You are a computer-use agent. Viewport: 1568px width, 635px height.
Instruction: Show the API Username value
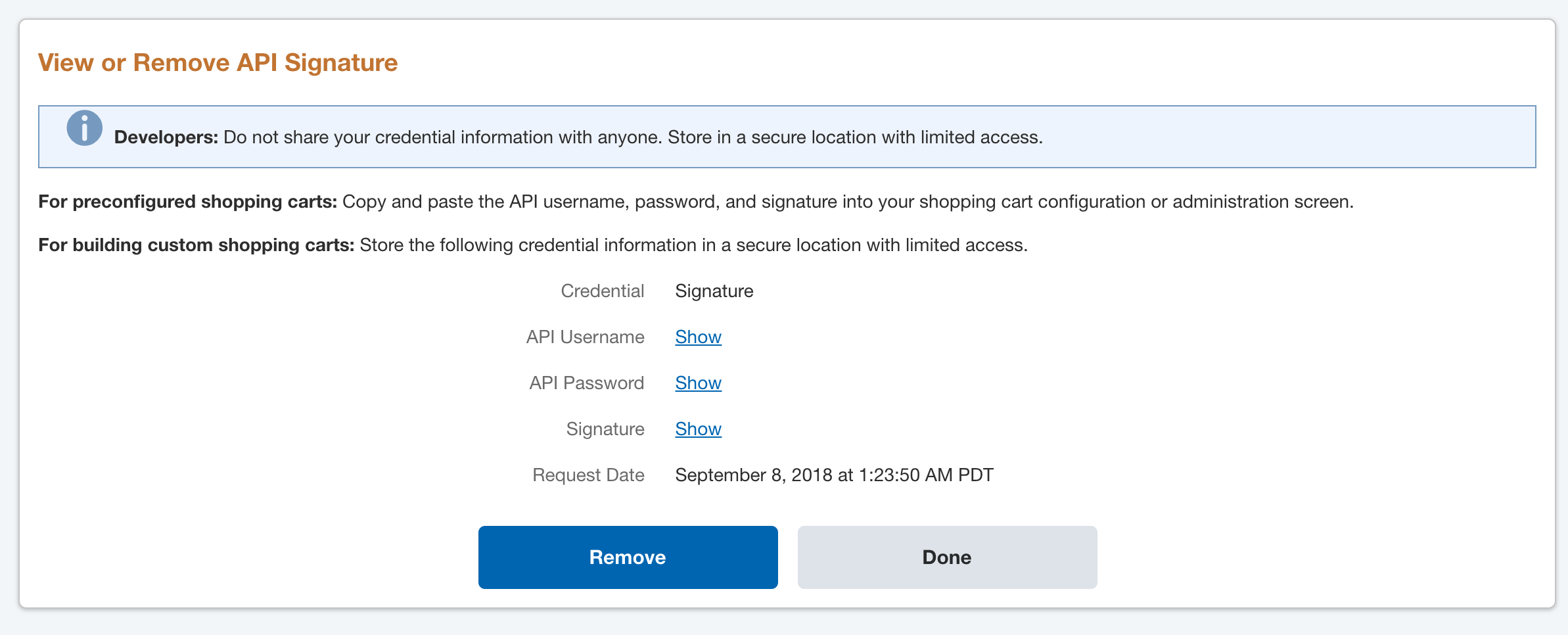click(698, 337)
